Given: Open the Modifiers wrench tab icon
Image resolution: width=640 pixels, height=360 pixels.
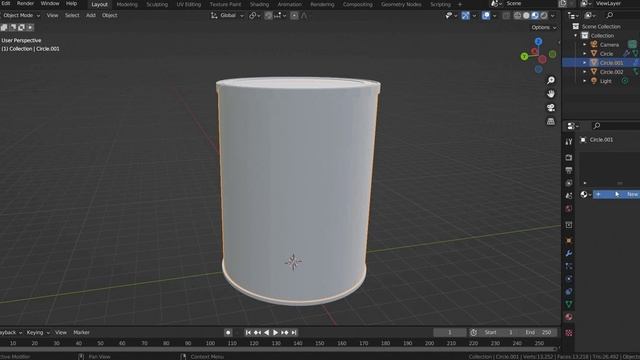Looking at the screenshot, I should pyautogui.click(x=569, y=253).
